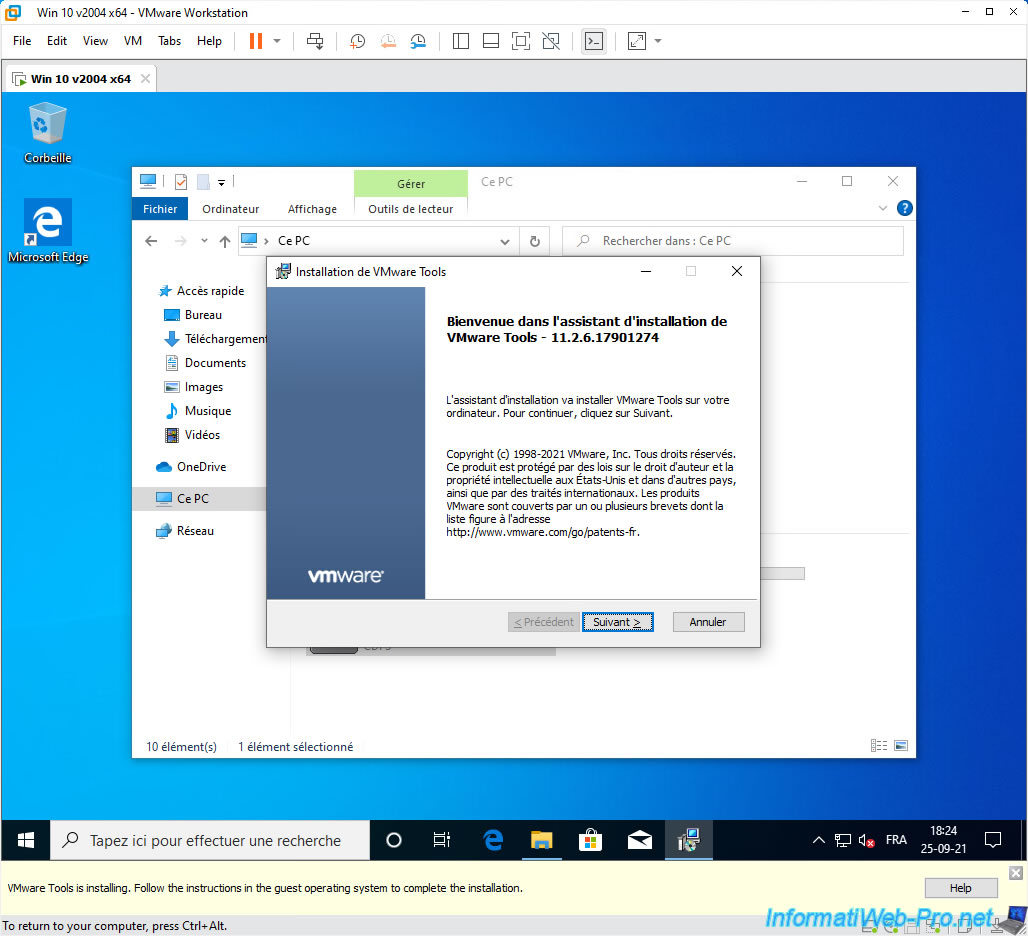This screenshot has width=1028, height=936.
Task: Open Fichier tab in Explorer
Action: [160, 208]
